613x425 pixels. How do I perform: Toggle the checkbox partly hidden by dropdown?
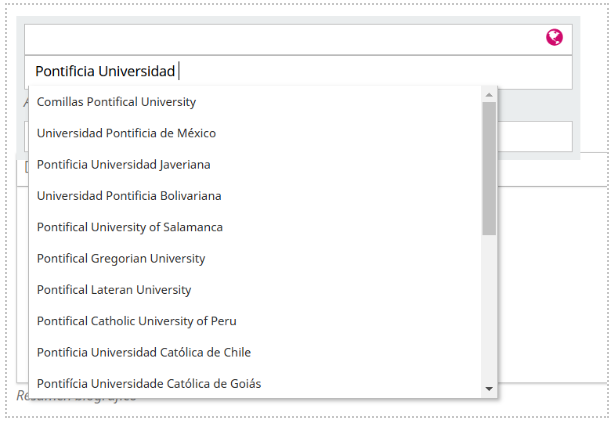(27, 167)
